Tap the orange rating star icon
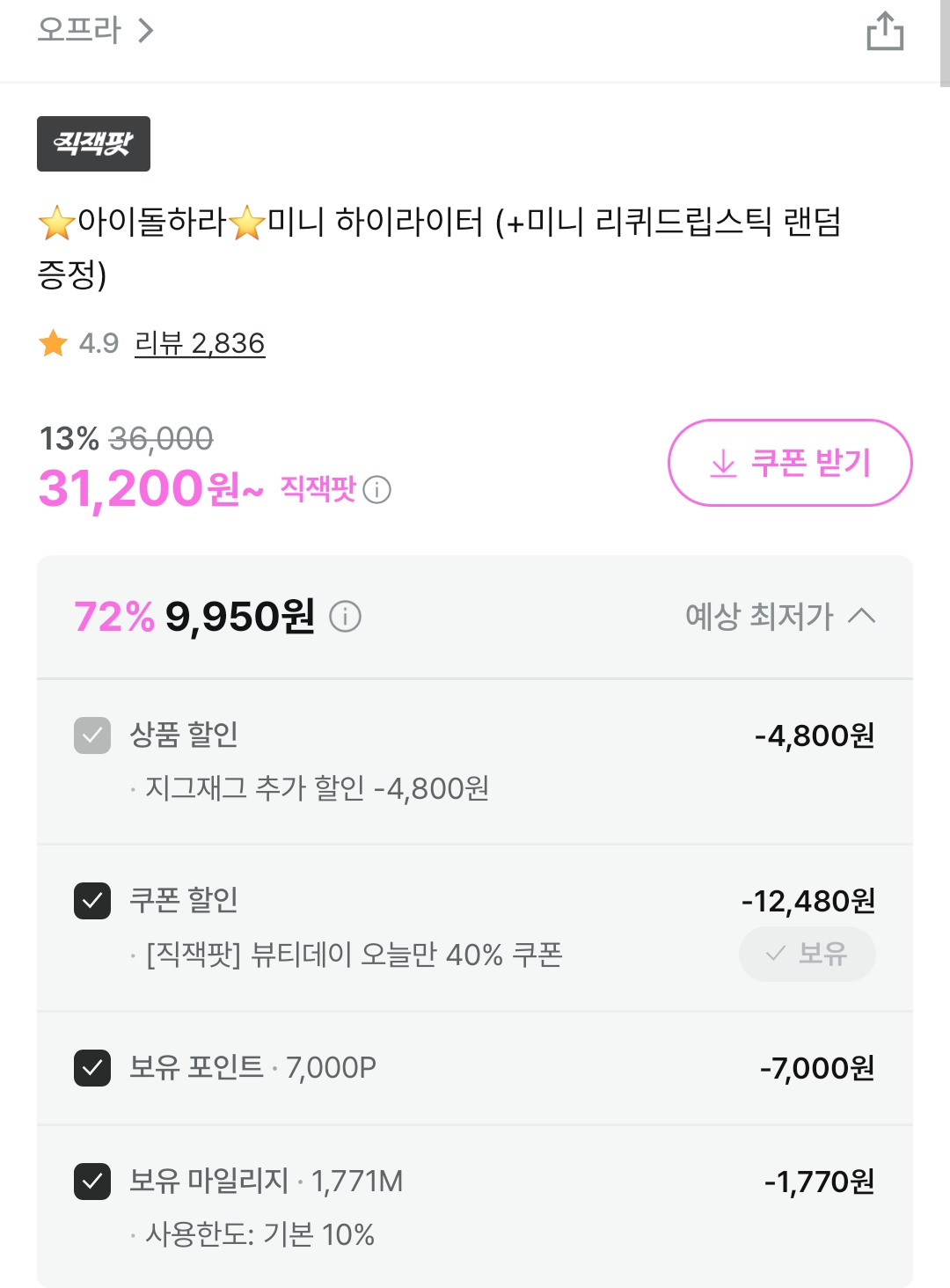Viewport: 950px width, 1288px height. pos(54,343)
